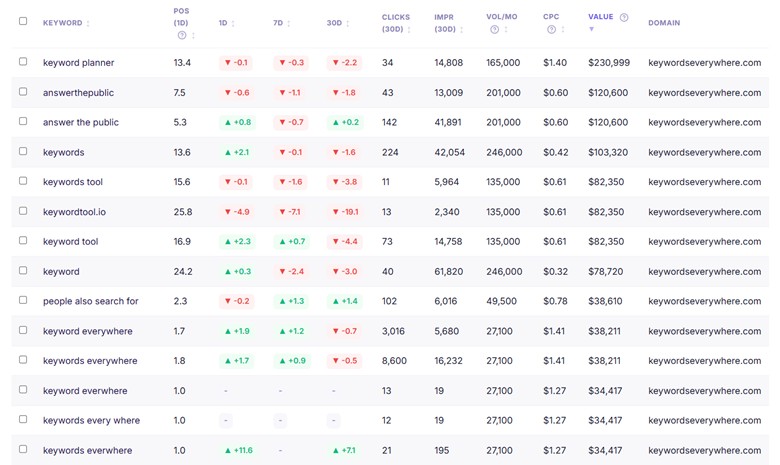The height and width of the screenshot is (465, 780).
Task: Check the keywords every where row checkbox
Action: [x=23, y=419]
